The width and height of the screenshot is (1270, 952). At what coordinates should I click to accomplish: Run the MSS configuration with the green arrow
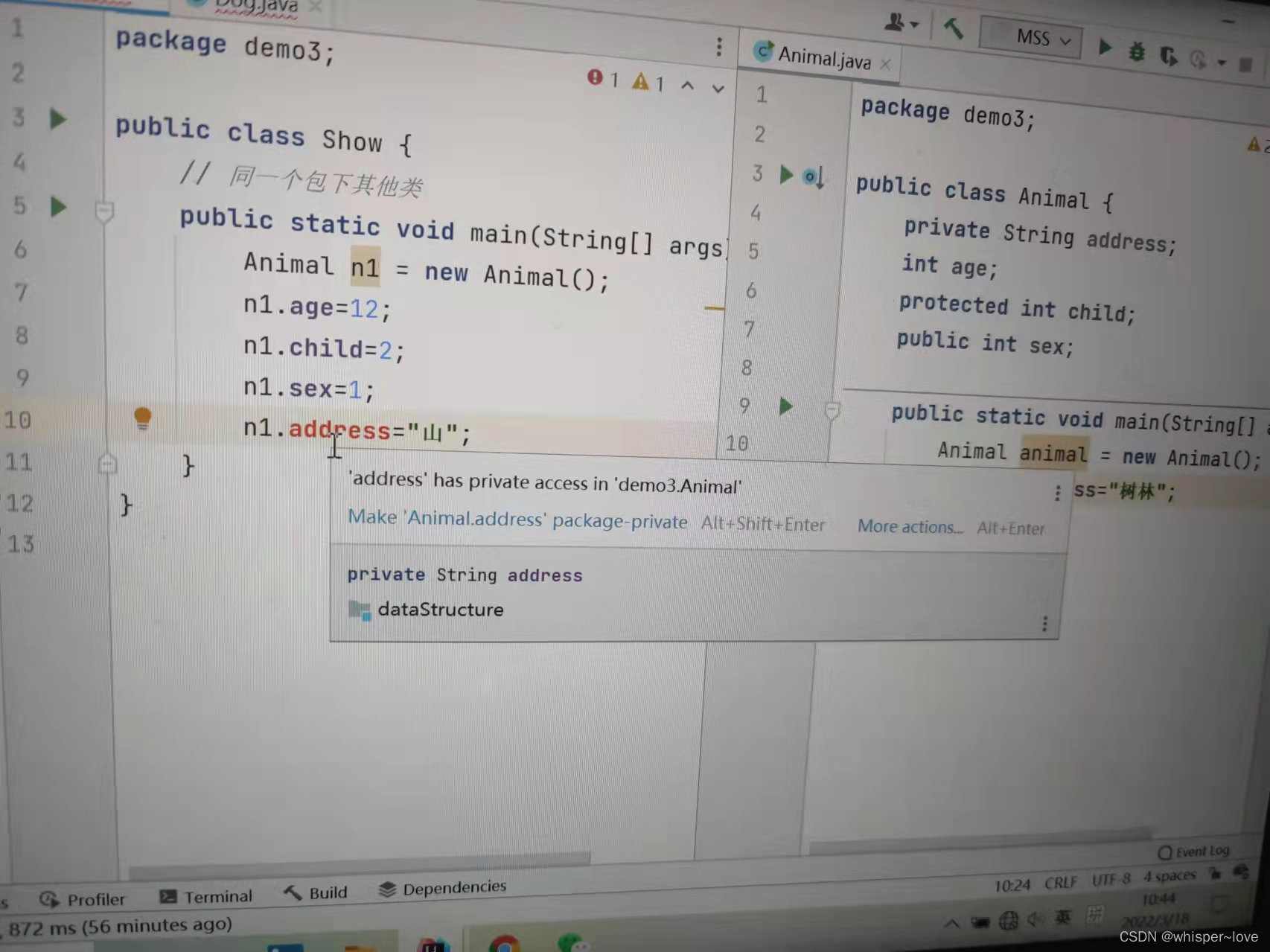coord(1105,48)
